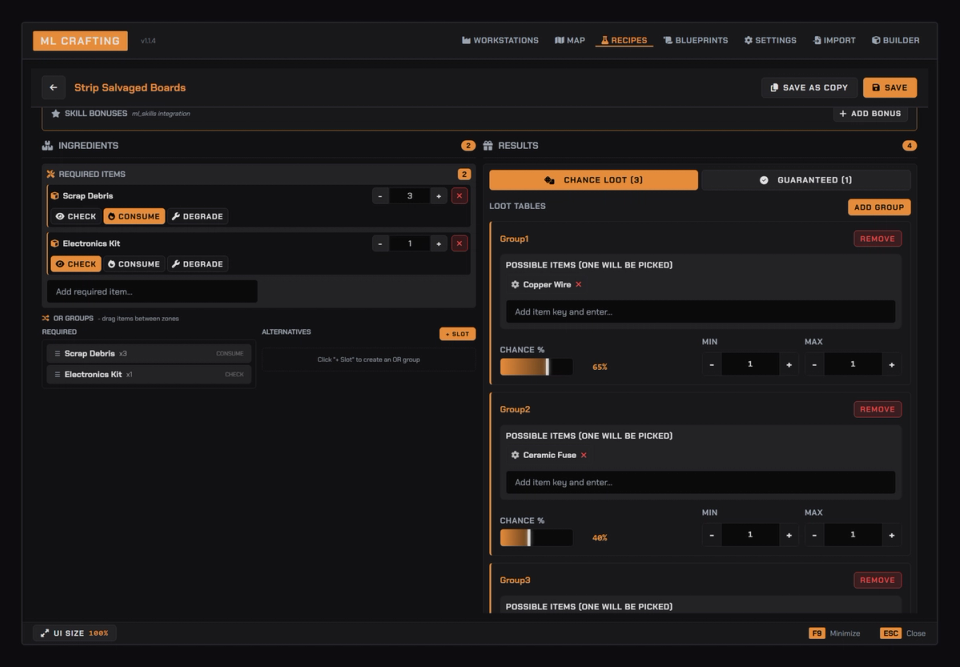Click the Save button
The width and height of the screenshot is (960, 667).
tap(890, 88)
